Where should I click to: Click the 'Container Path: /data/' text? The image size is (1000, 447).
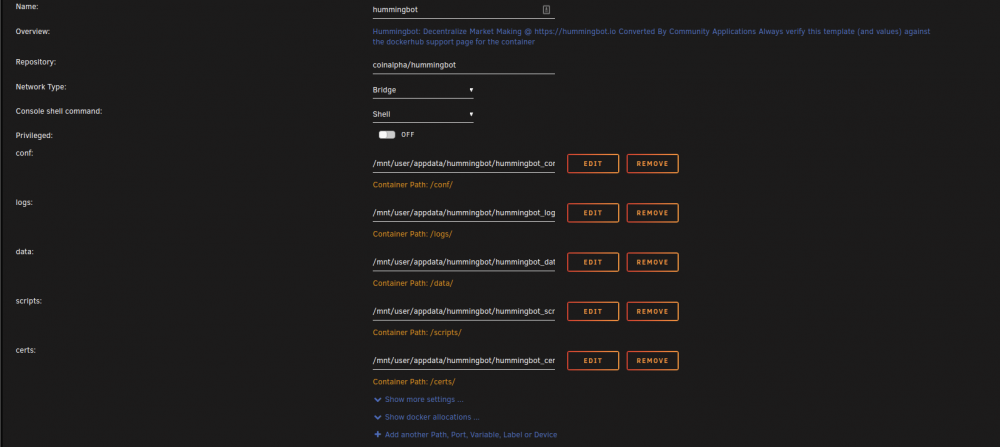pyautogui.click(x=413, y=283)
